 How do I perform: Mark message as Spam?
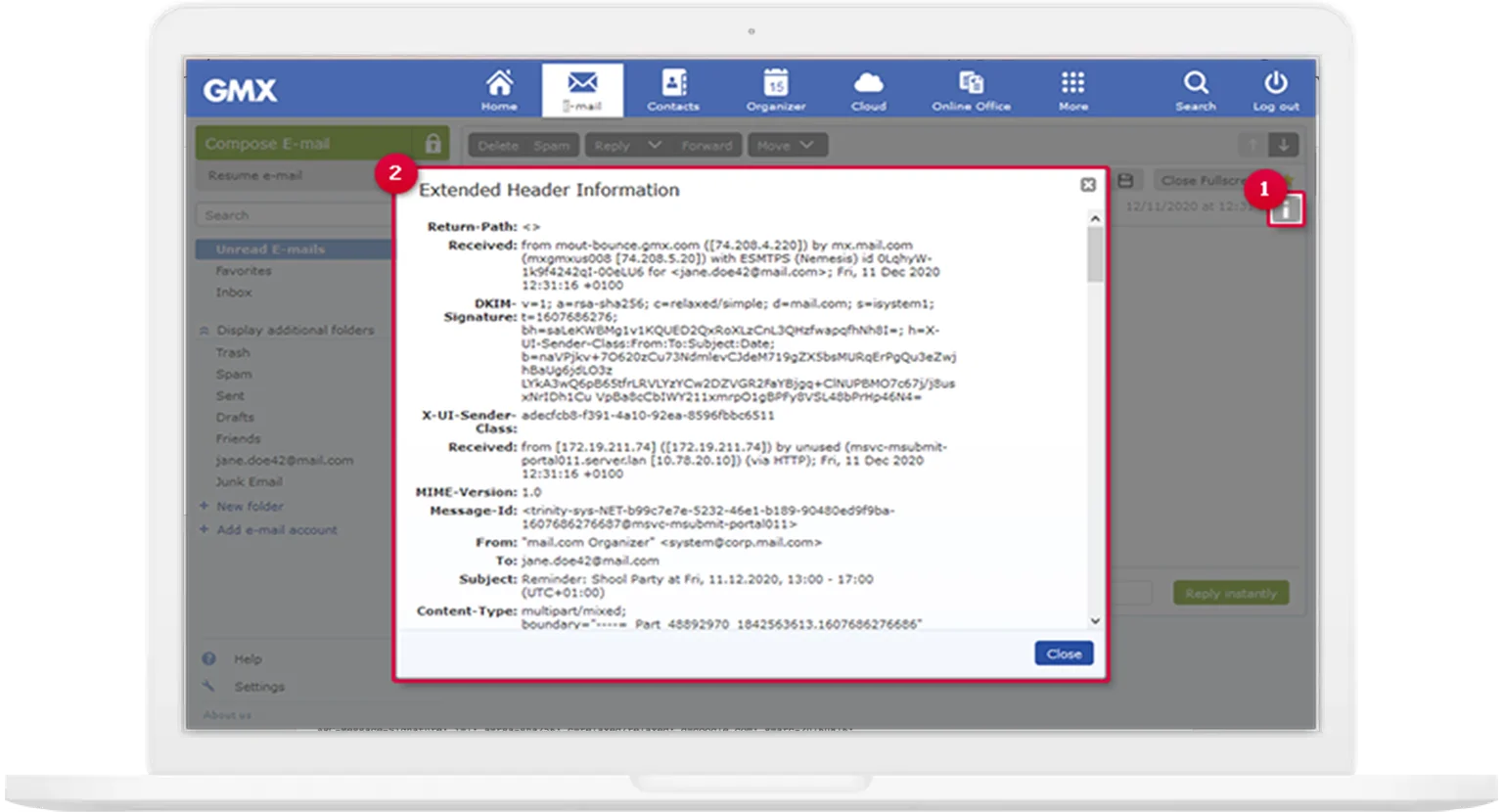click(552, 146)
